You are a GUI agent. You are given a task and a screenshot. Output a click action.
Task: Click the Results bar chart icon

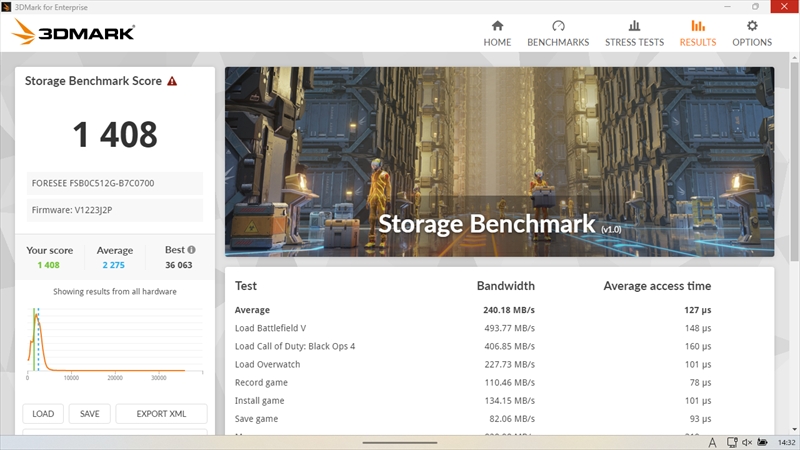(x=697, y=26)
